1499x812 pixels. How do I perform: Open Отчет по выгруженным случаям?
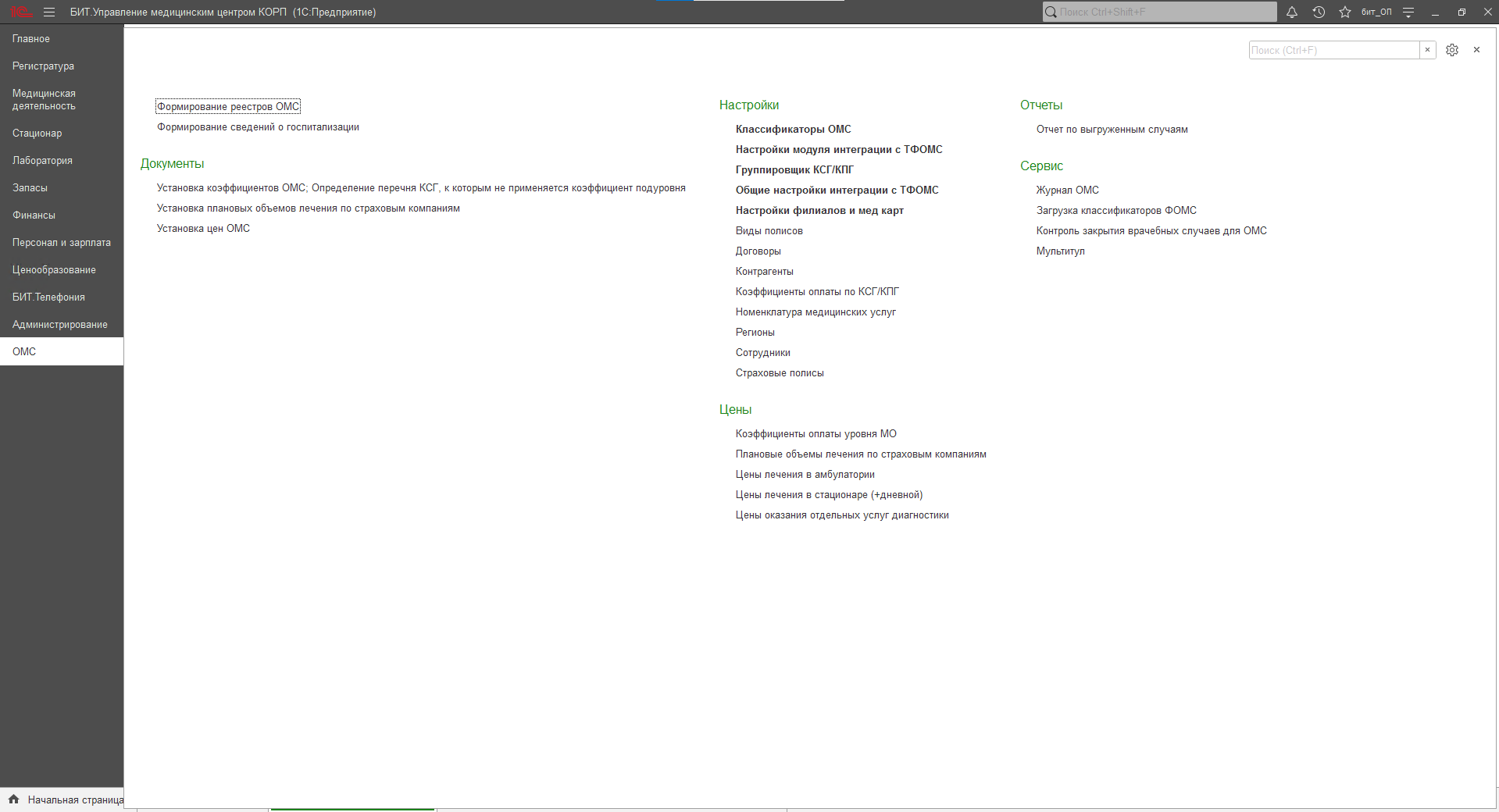pyautogui.click(x=1112, y=129)
